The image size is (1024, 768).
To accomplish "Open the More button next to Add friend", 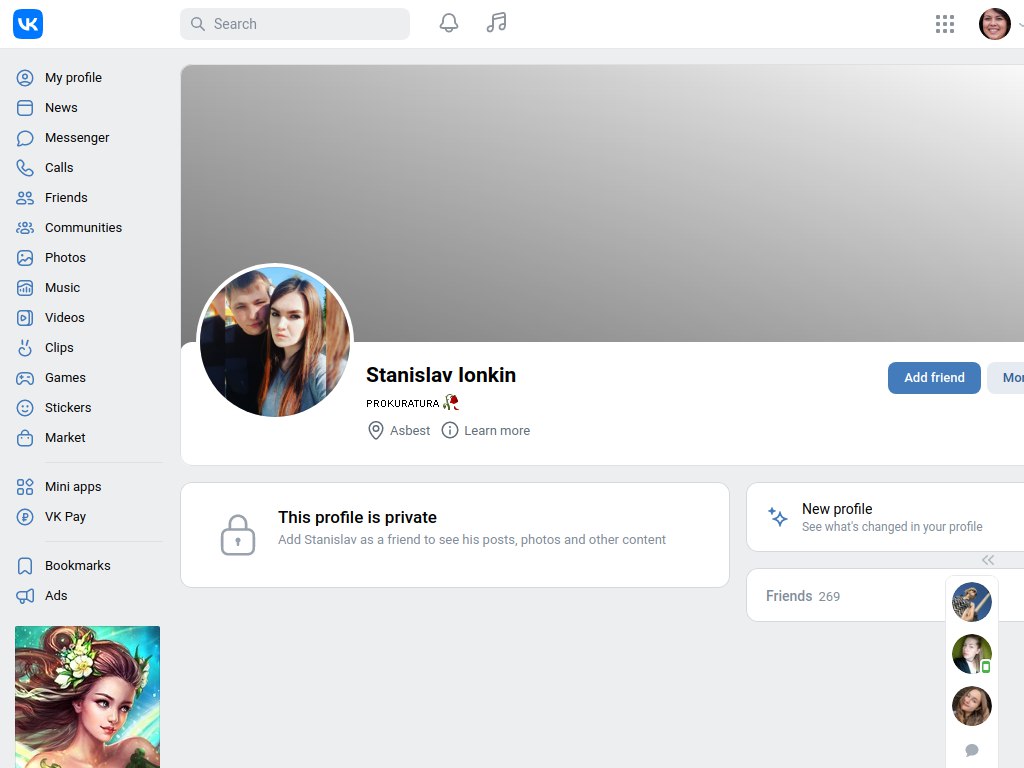I will tap(1008, 377).
